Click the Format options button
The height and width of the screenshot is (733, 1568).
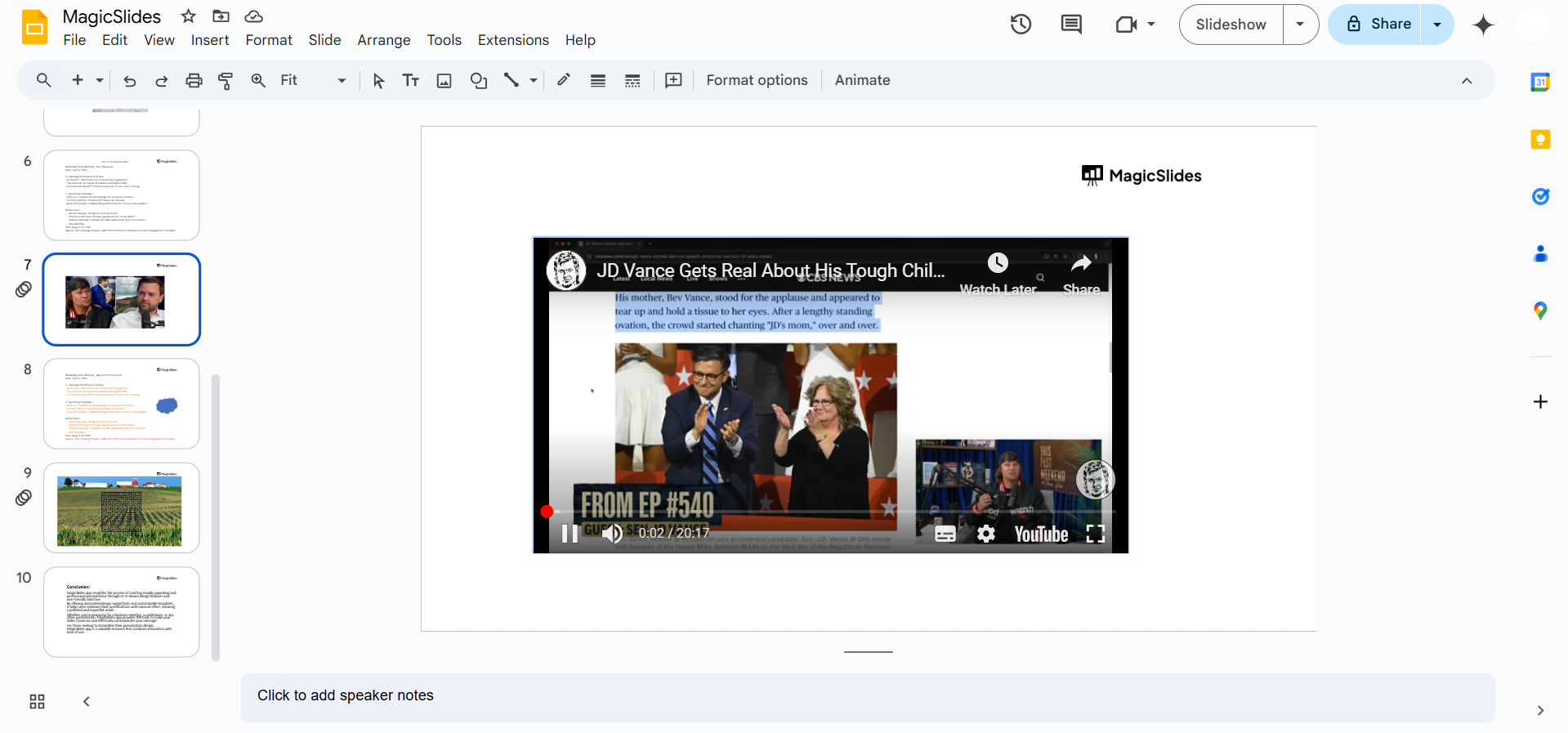point(757,80)
